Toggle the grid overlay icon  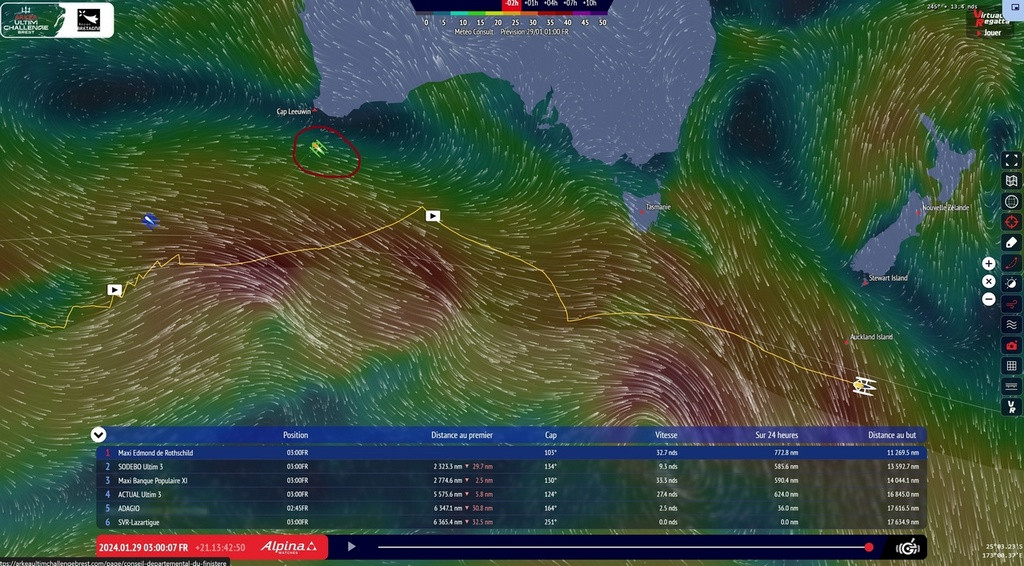point(1011,366)
